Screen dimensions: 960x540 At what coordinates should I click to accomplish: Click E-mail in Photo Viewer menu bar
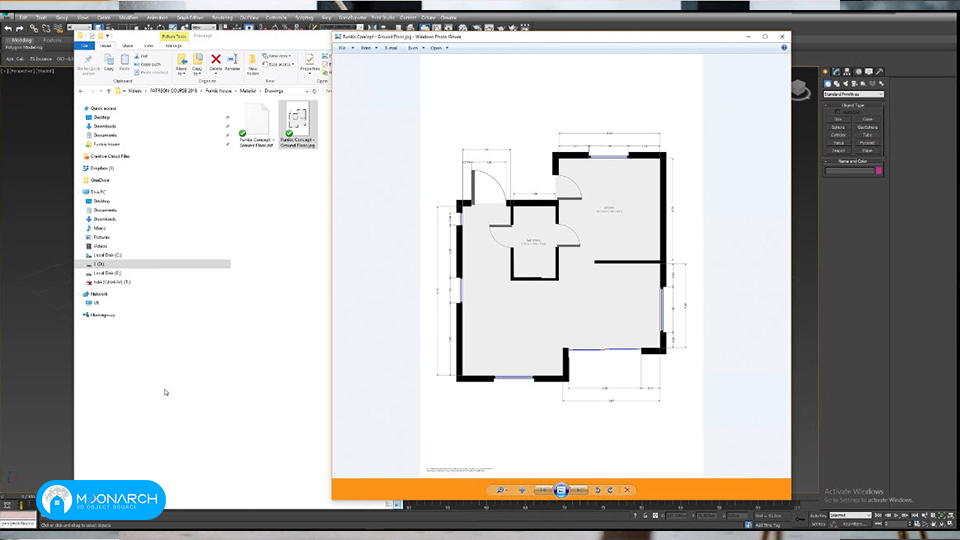[391, 48]
